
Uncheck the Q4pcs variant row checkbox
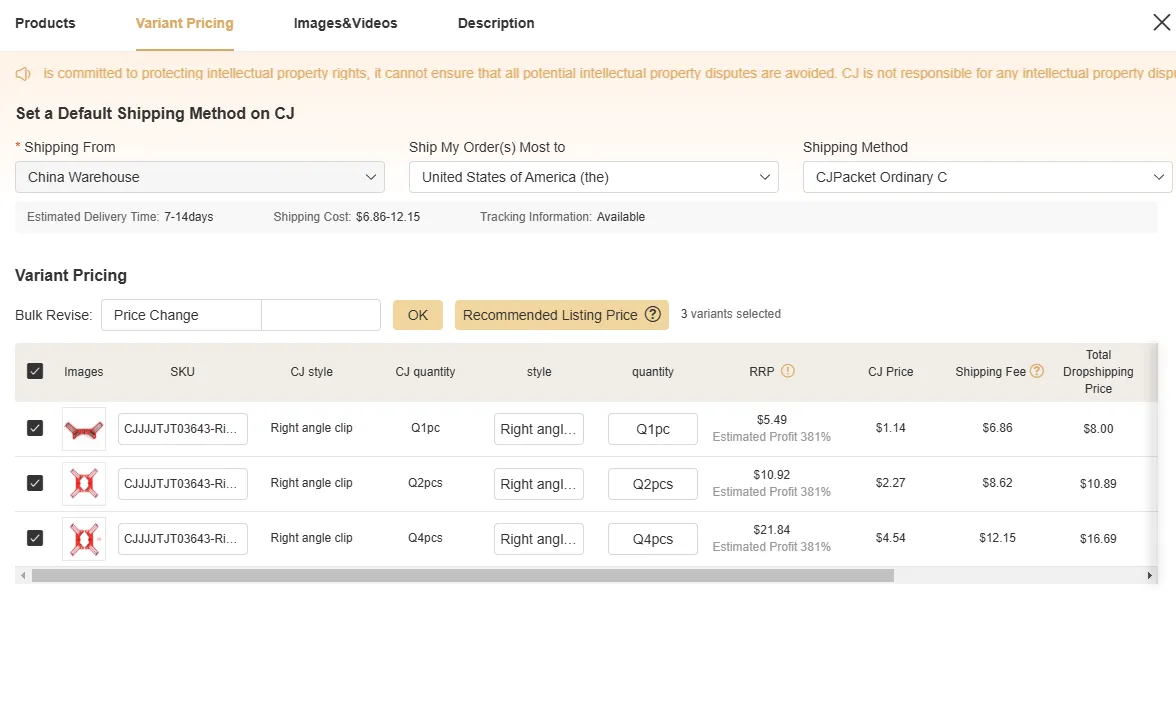35,538
